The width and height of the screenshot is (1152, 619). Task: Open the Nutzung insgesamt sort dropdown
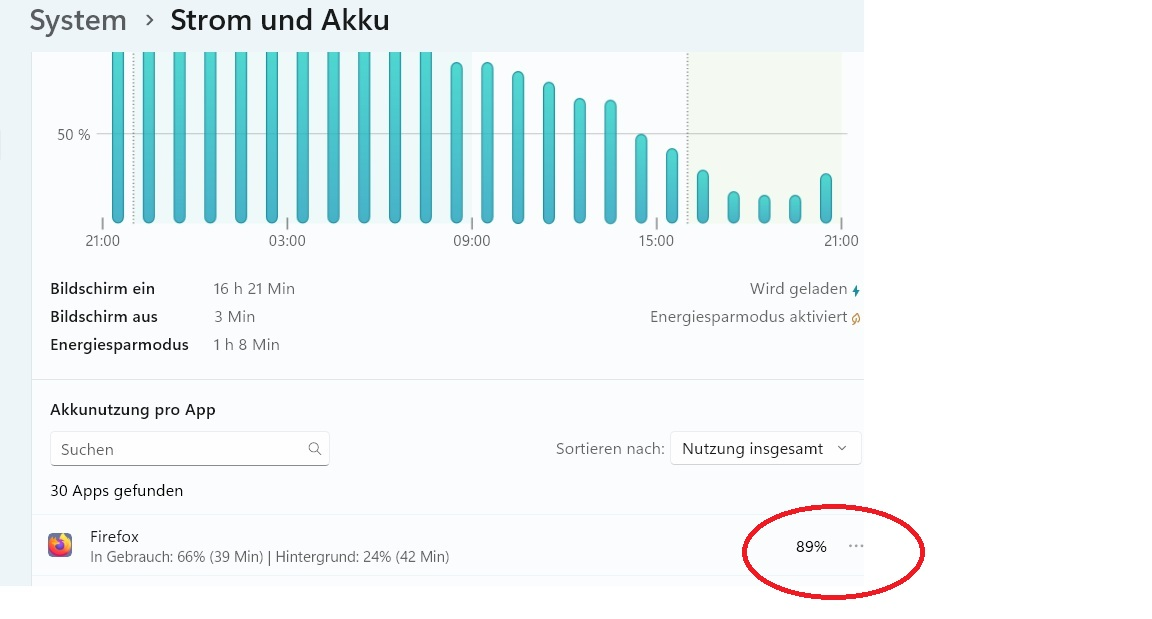[765, 449]
